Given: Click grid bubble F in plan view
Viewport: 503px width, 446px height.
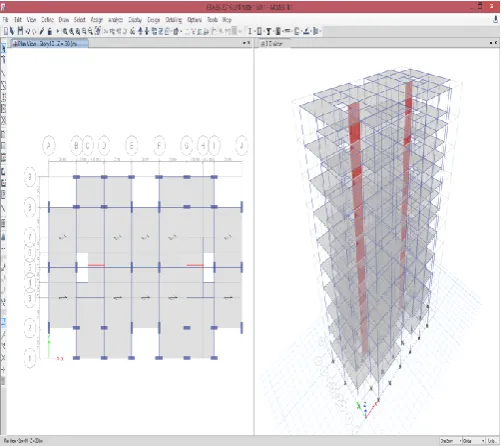Looking at the screenshot, I should coord(159,146).
